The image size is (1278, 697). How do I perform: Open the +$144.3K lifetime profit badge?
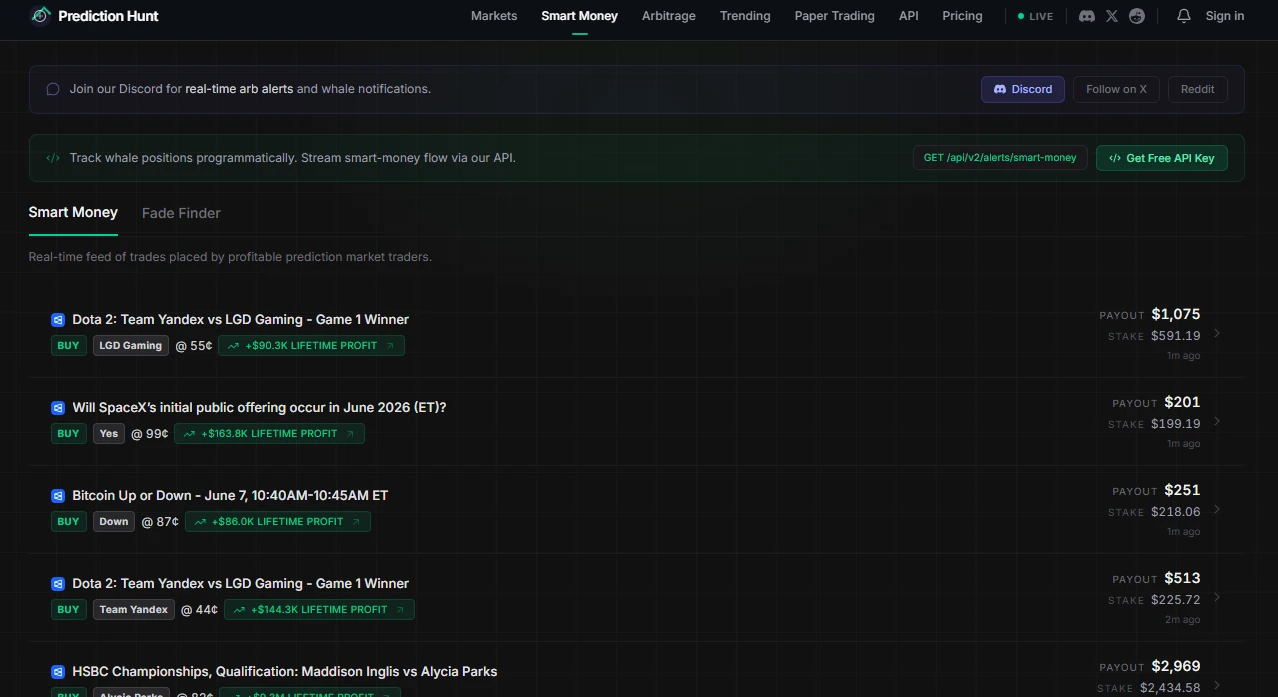click(319, 610)
